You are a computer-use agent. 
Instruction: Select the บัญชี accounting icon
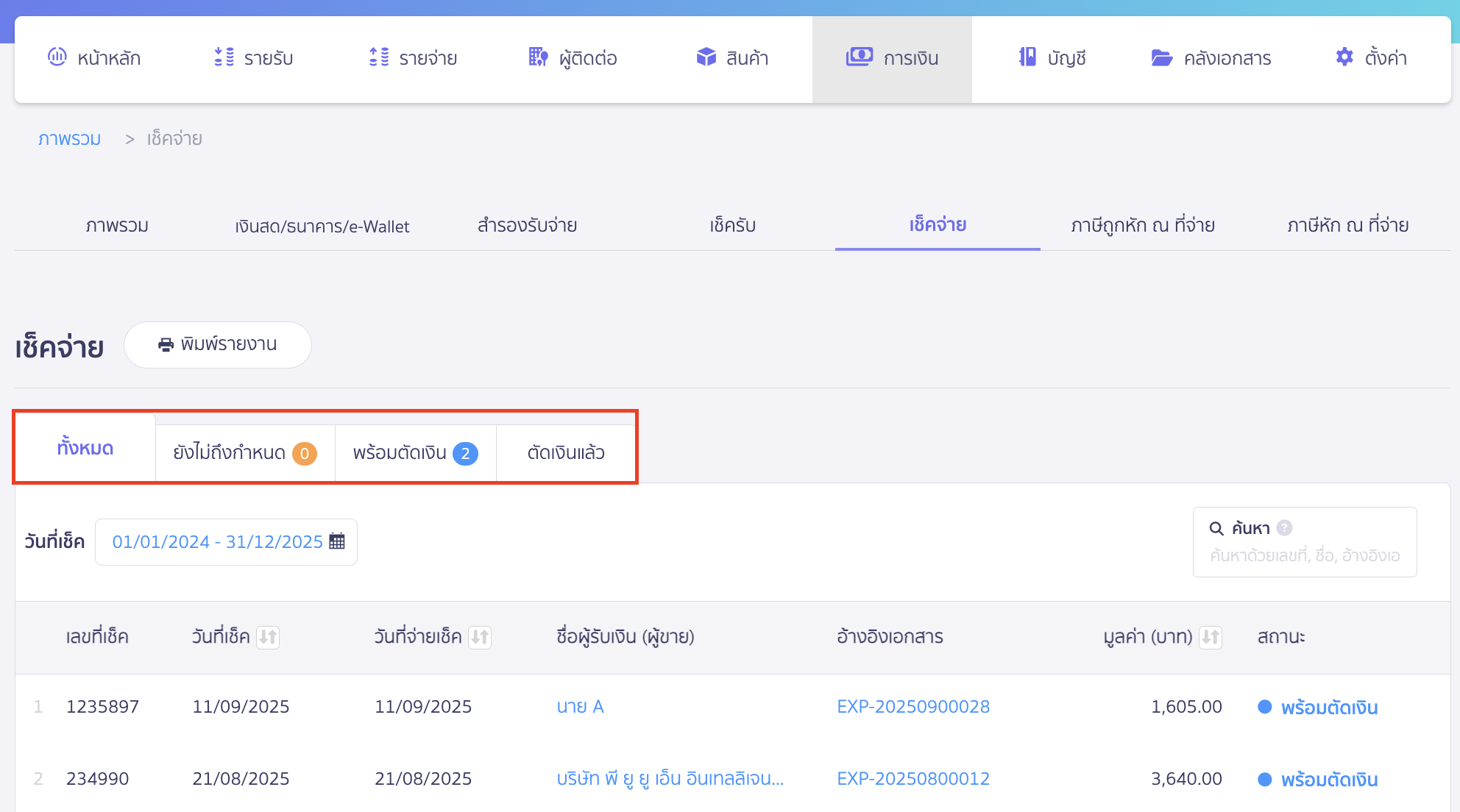(1026, 57)
